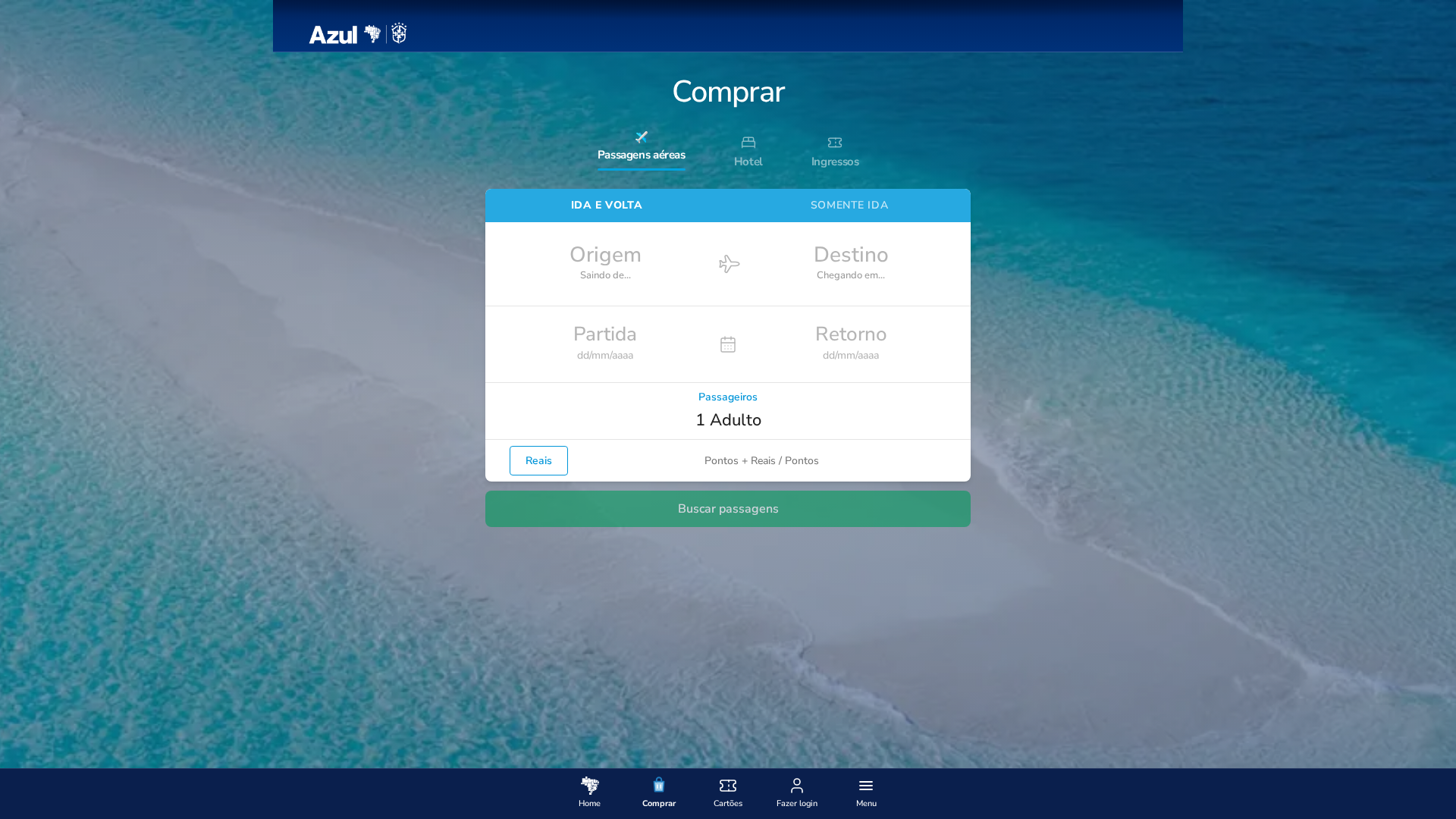Set the Destino arrival city field
The height and width of the screenshot is (819, 1456).
pos(851,262)
